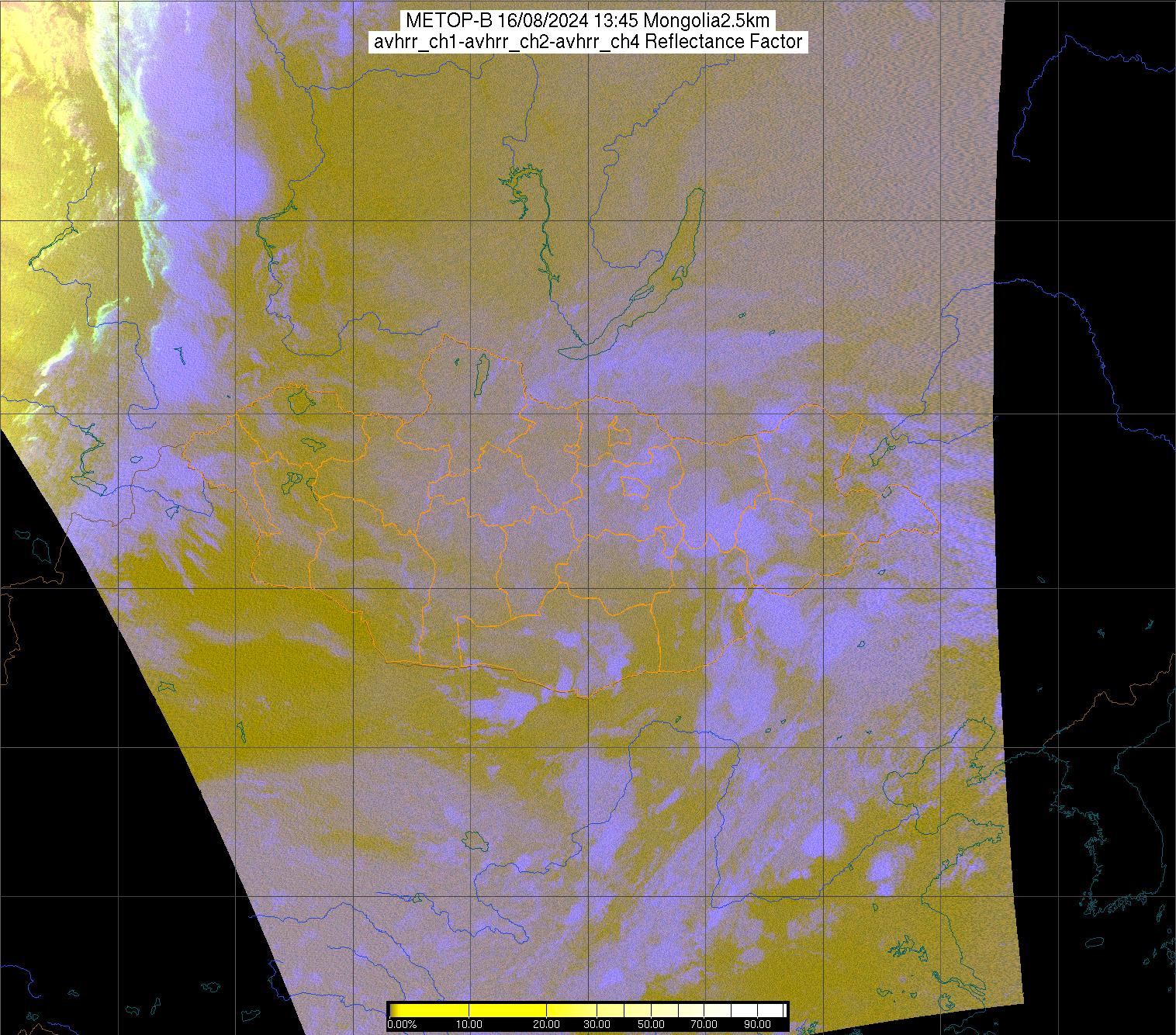Click the '30.00' label on the color scale
The image size is (1176, 1035).
[x=597, y=1024]
